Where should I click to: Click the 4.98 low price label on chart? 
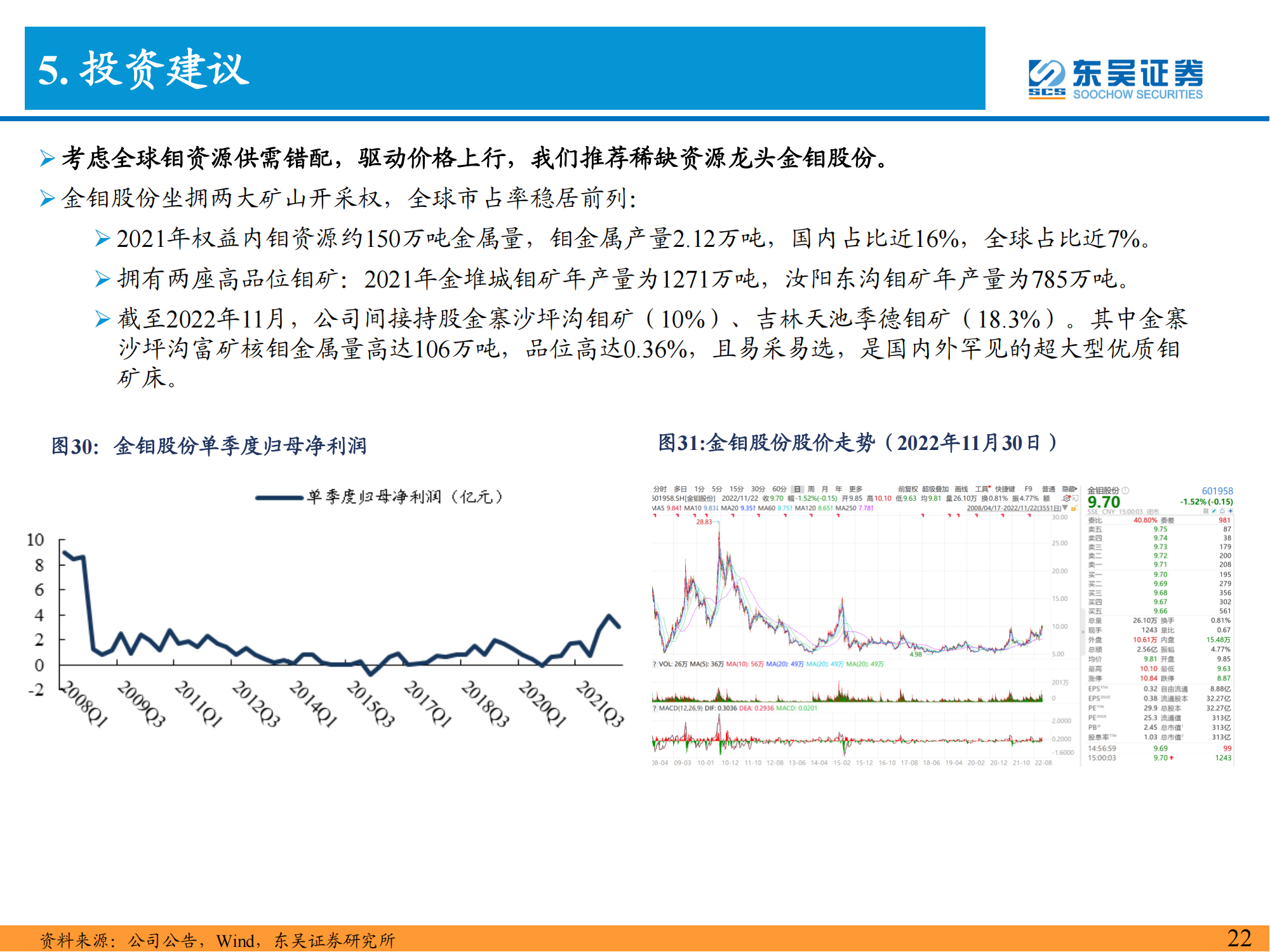pos(916,654)
